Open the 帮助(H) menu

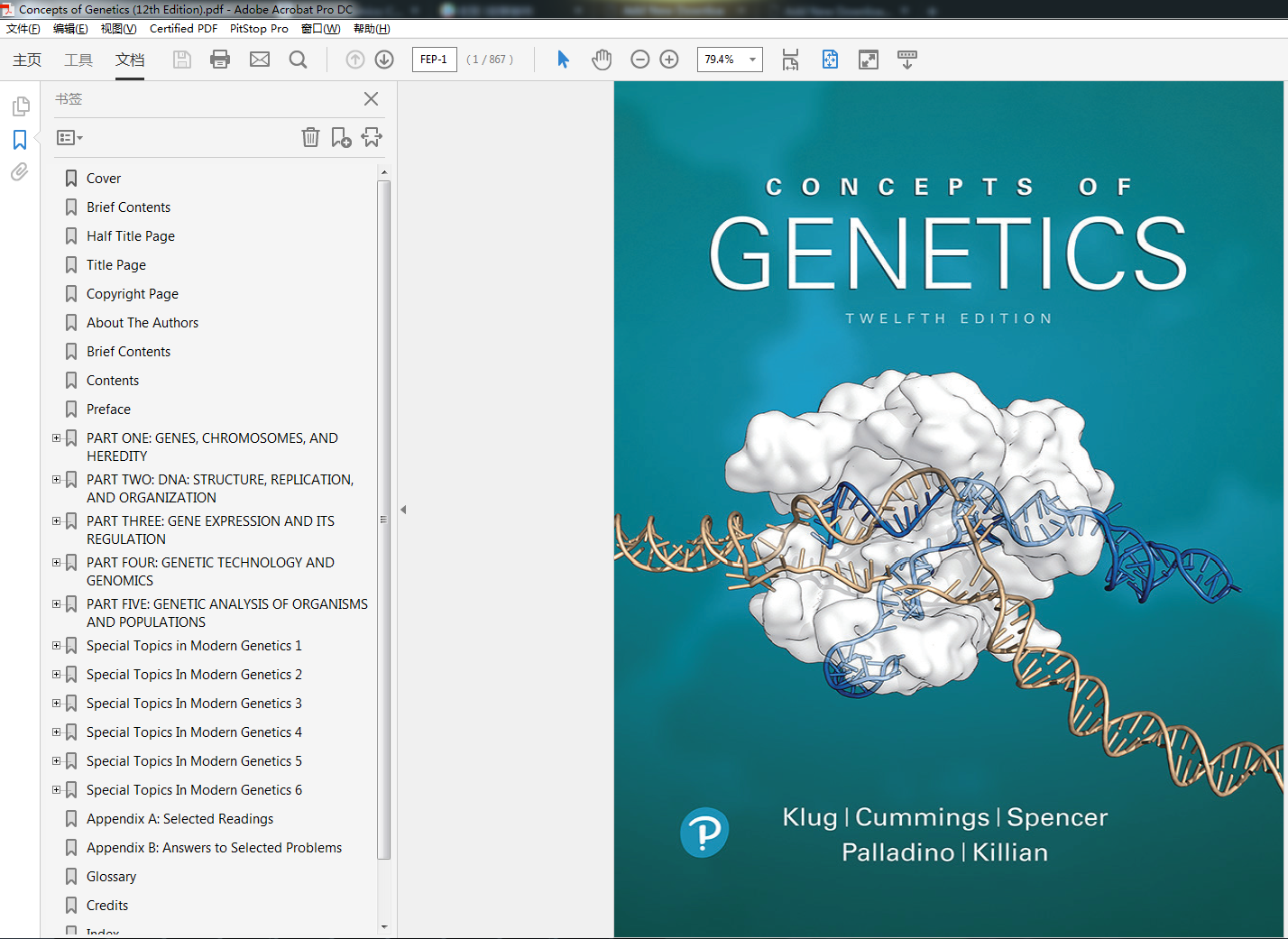tap(372, 29)
